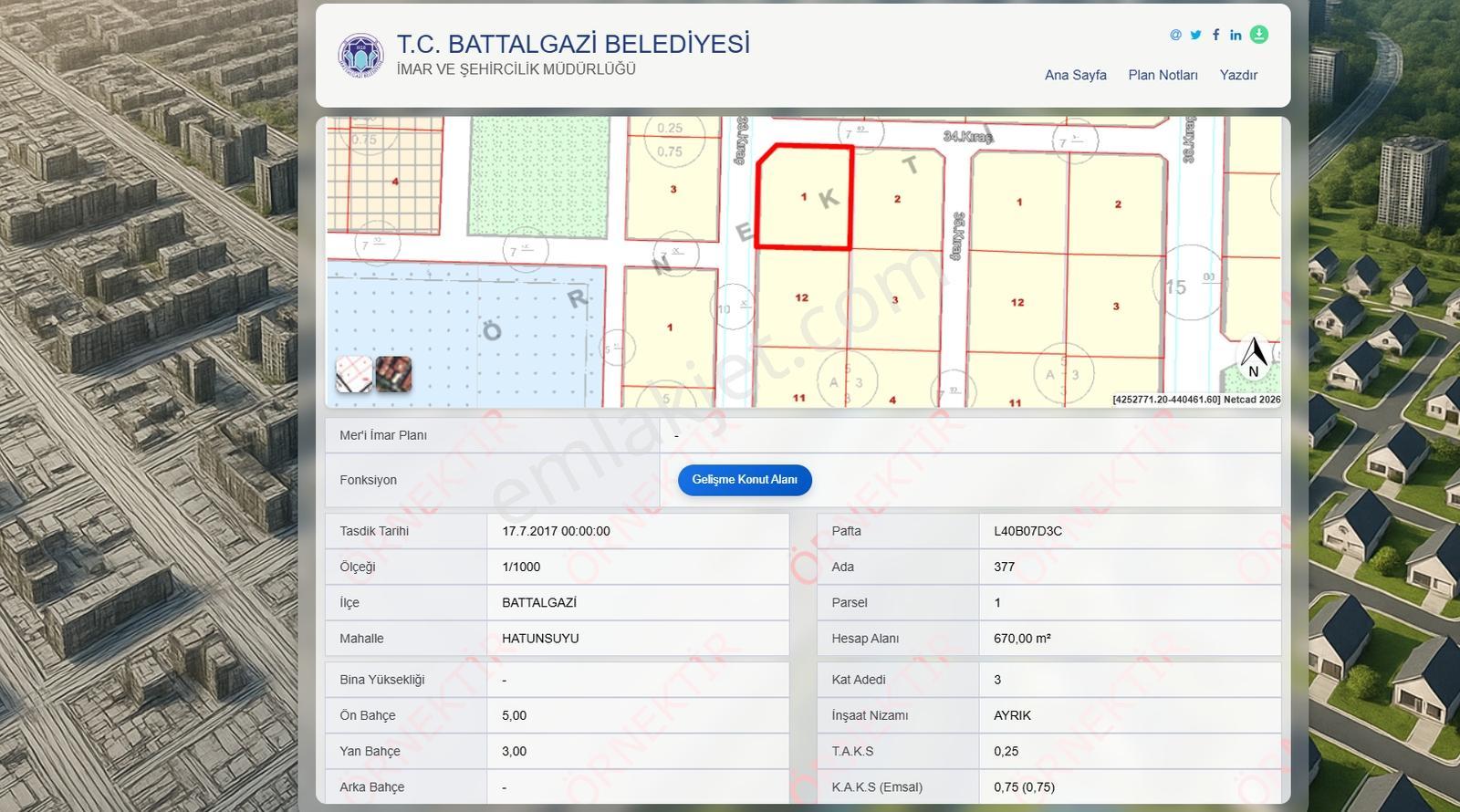Open the Ana Sayfa menu item
1460x812 pixels.
point(1076,75)
